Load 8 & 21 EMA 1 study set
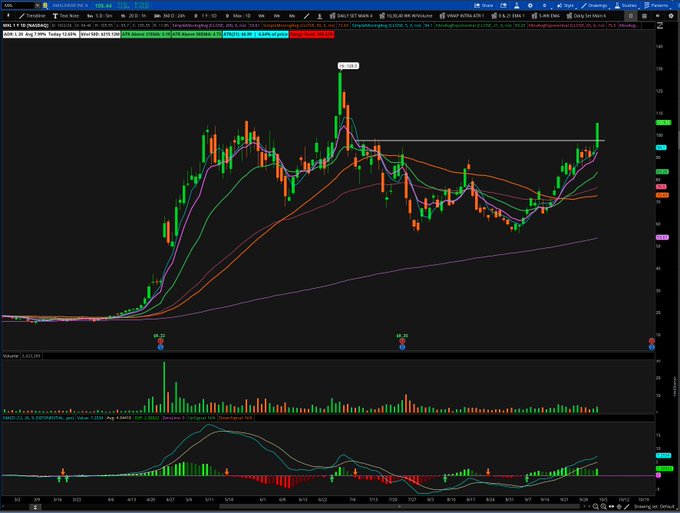Image resolution: width=680 pixels, height=513 pixels. click(508, 16)
